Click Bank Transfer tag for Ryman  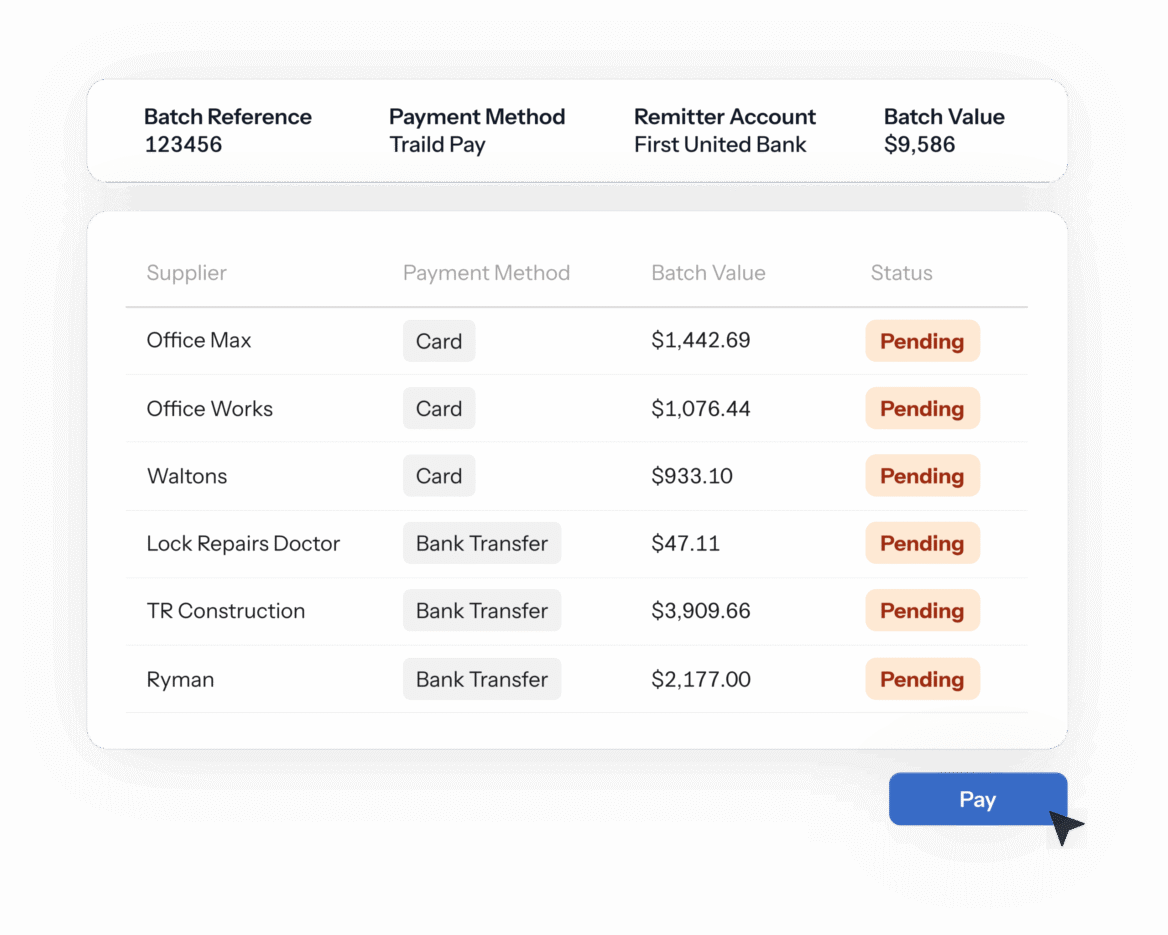click(x=482, y=679)
